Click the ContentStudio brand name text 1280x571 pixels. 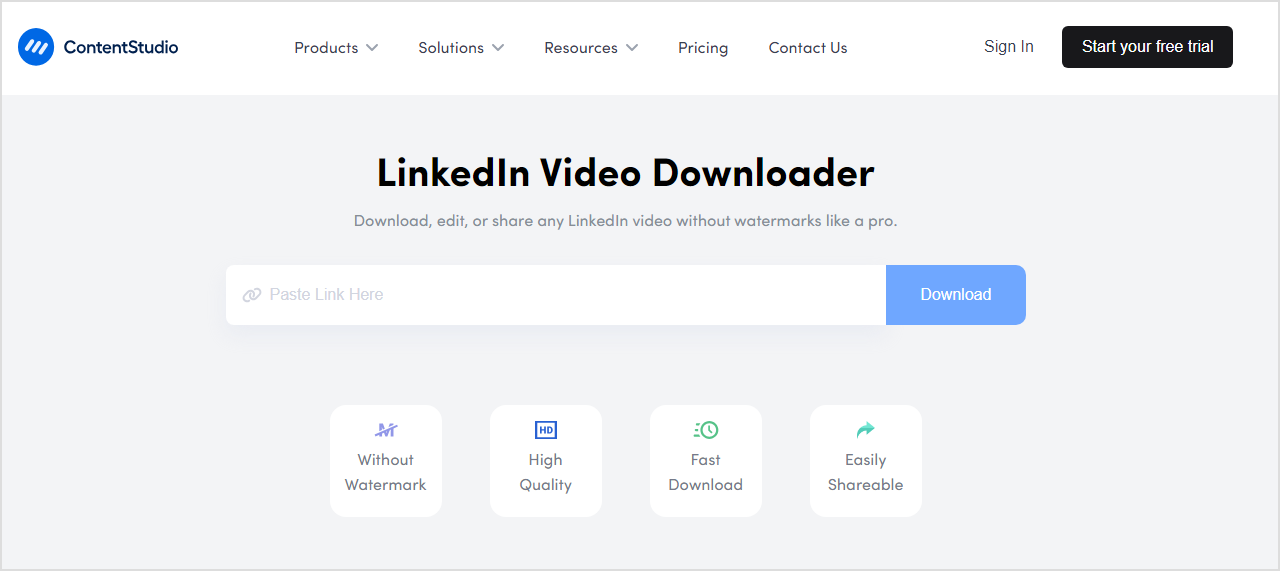(x=121, y=47)
